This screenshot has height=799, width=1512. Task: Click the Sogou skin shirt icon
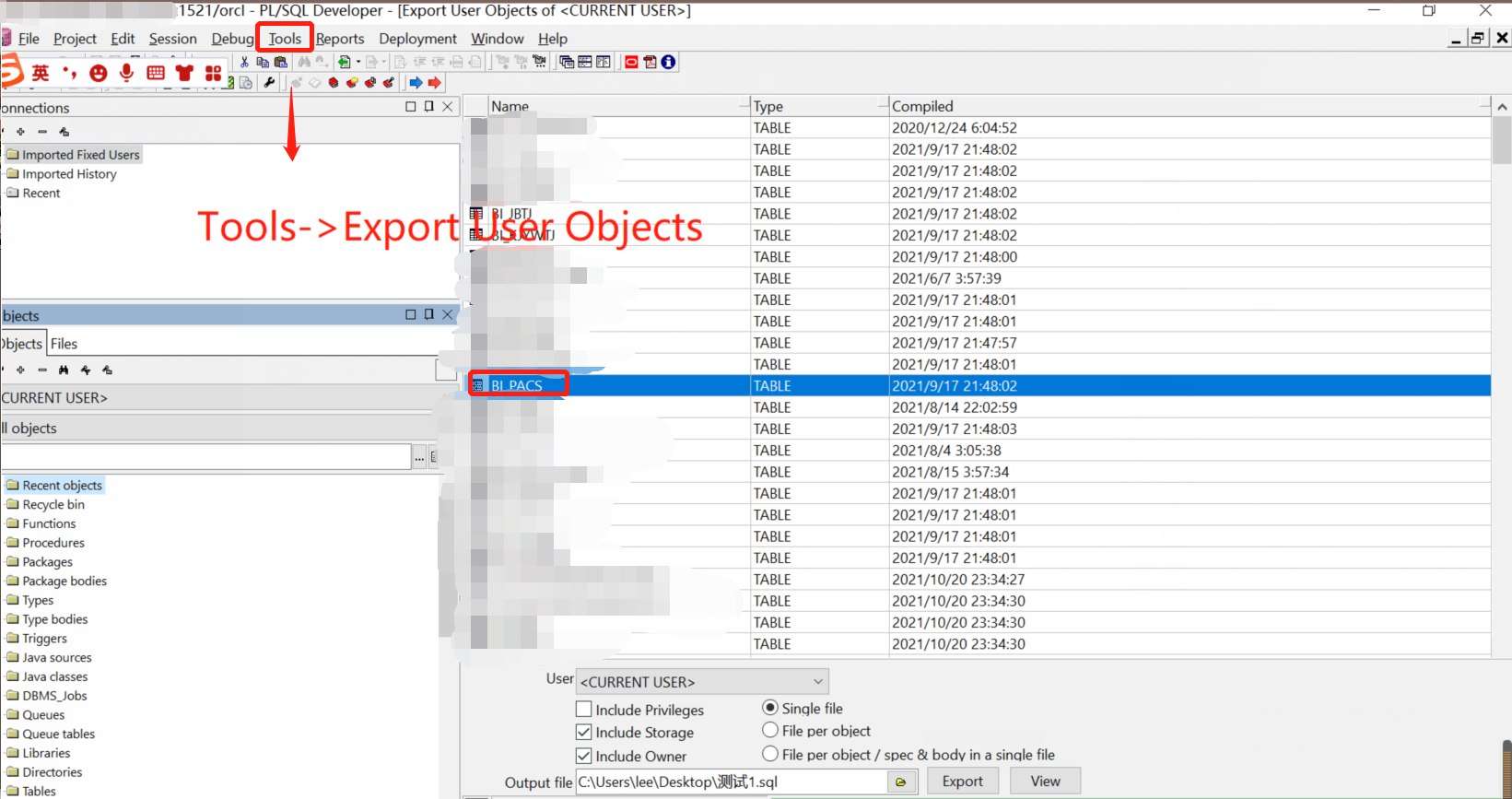[x=184, y=73]
